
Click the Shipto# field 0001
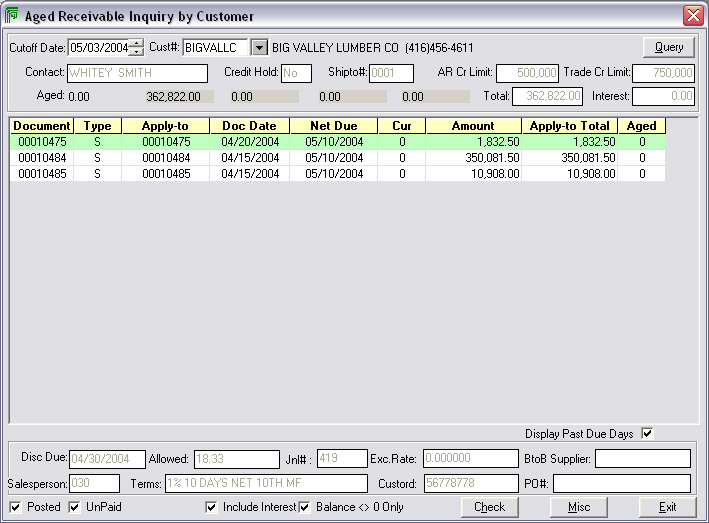coord(391,73)
